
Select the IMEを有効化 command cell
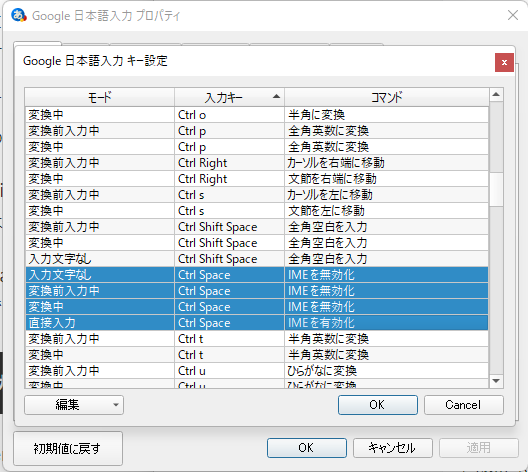[x=387, y=323]
